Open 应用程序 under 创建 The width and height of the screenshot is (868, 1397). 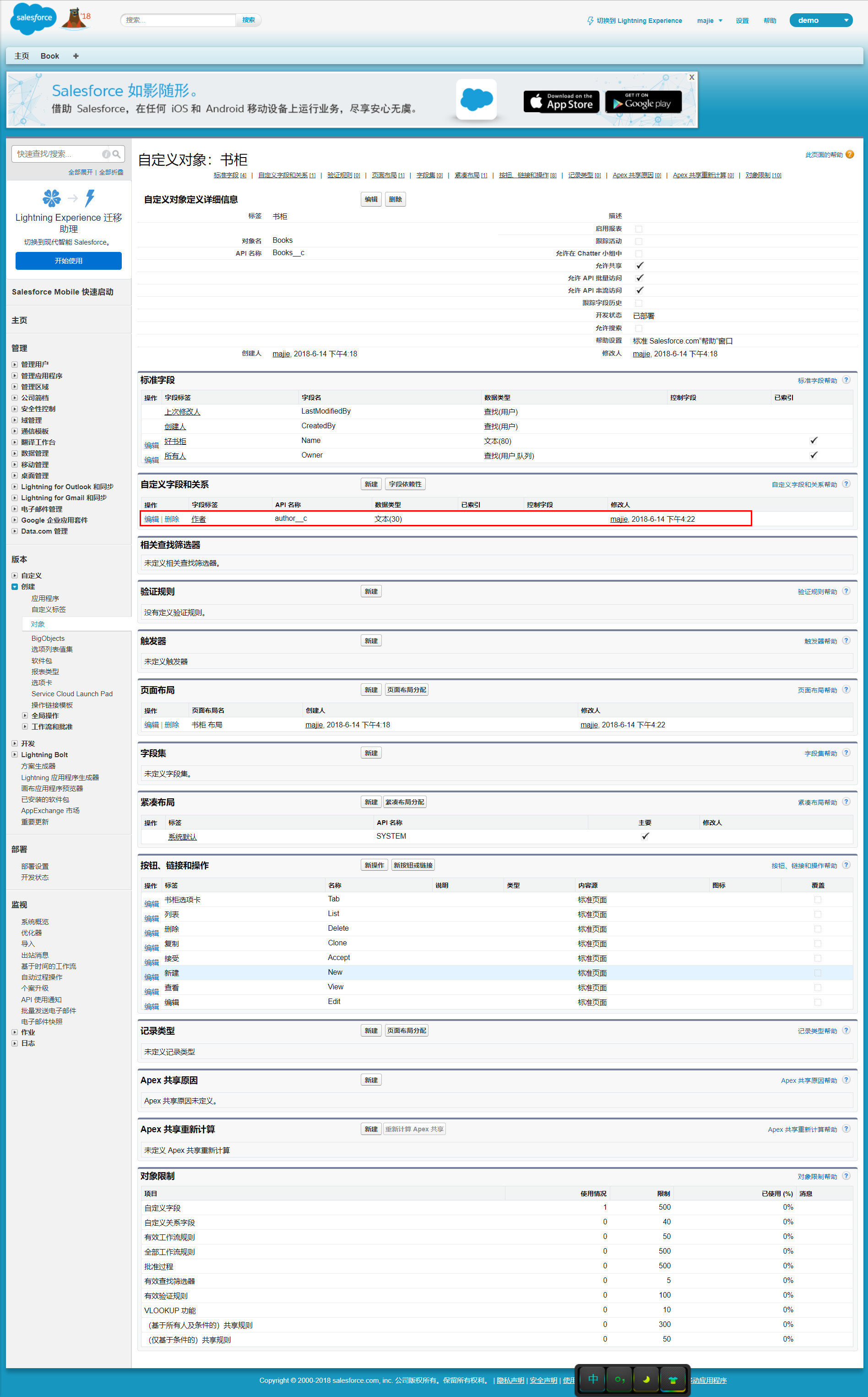coord(45,598)
